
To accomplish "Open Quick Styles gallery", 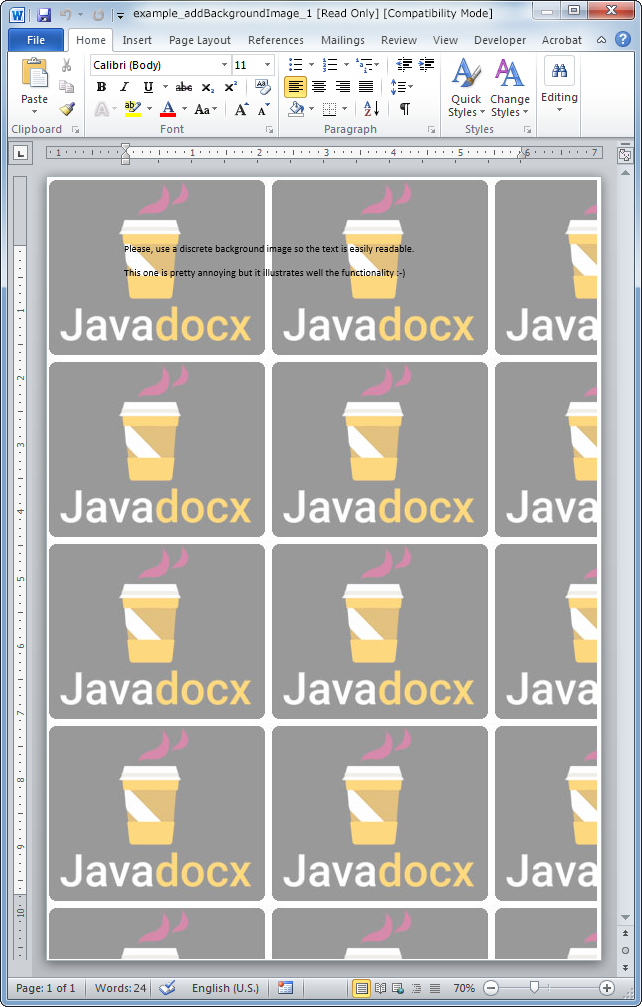I will (x=465, y=88).
